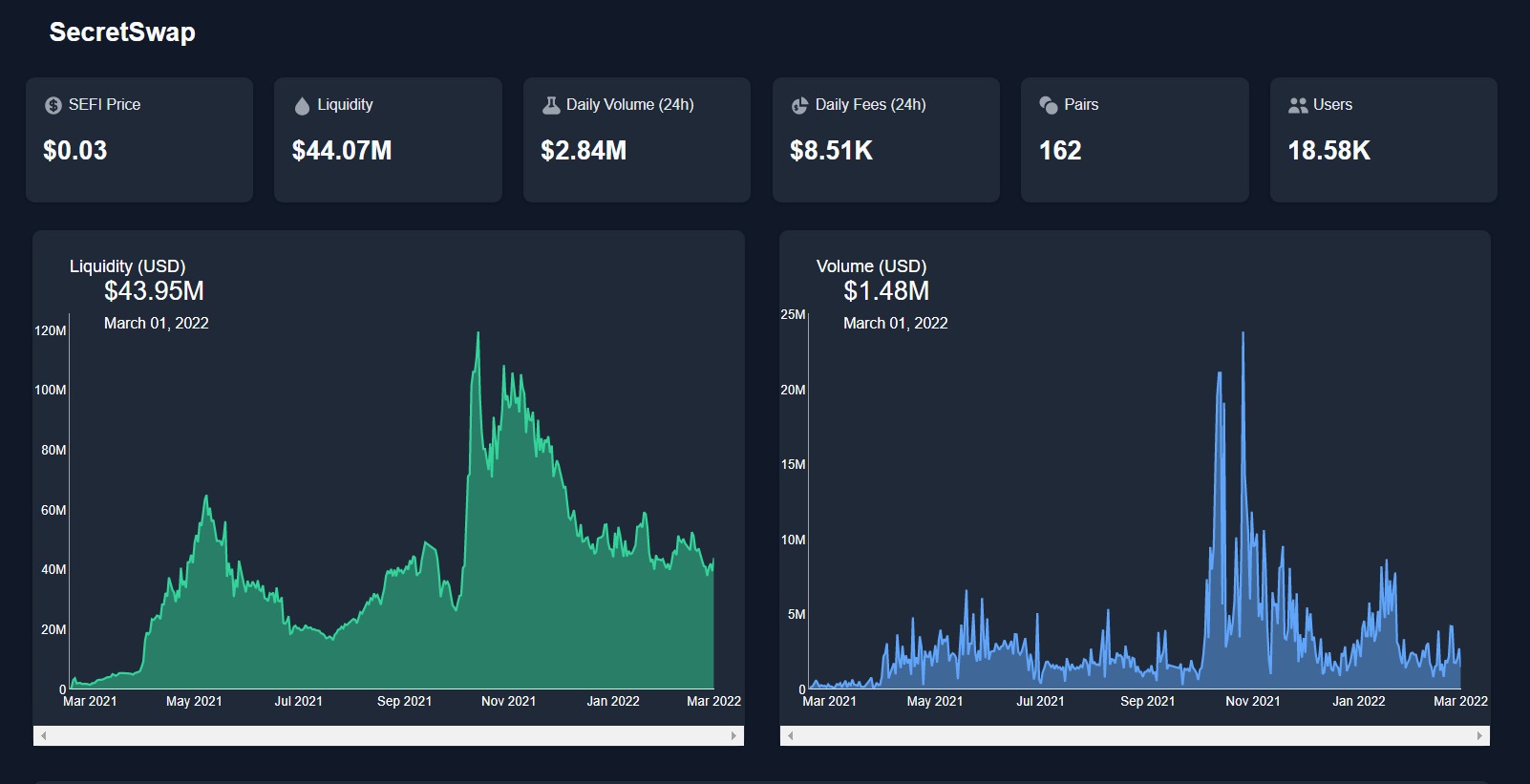Click the Liquidity chart scrollbar track
Screen dimensions: 1530x784
coord(389,735)
